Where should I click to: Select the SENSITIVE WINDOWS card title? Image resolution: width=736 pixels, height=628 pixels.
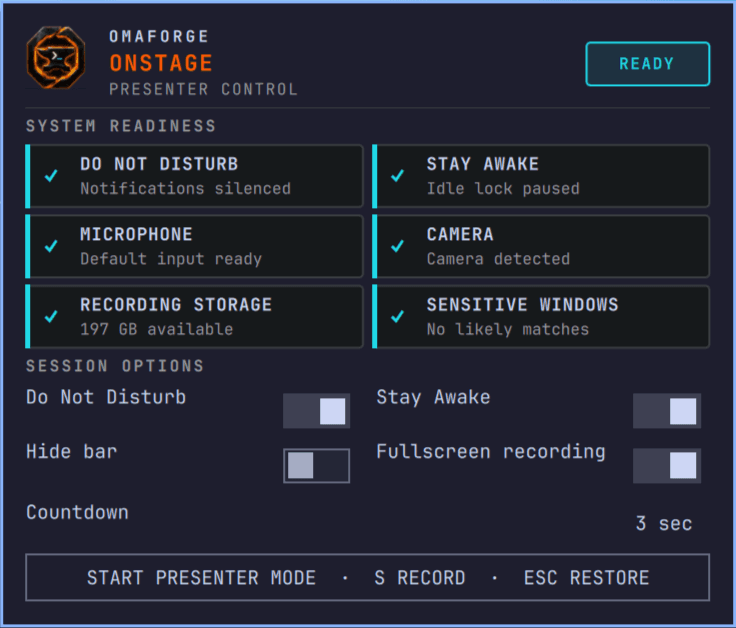pos(522,305)
